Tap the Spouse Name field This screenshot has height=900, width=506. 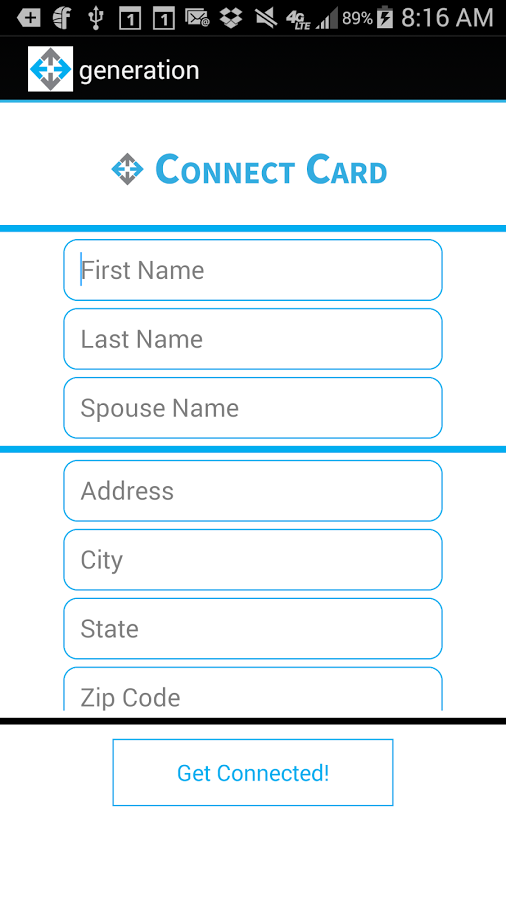(253, 408)
